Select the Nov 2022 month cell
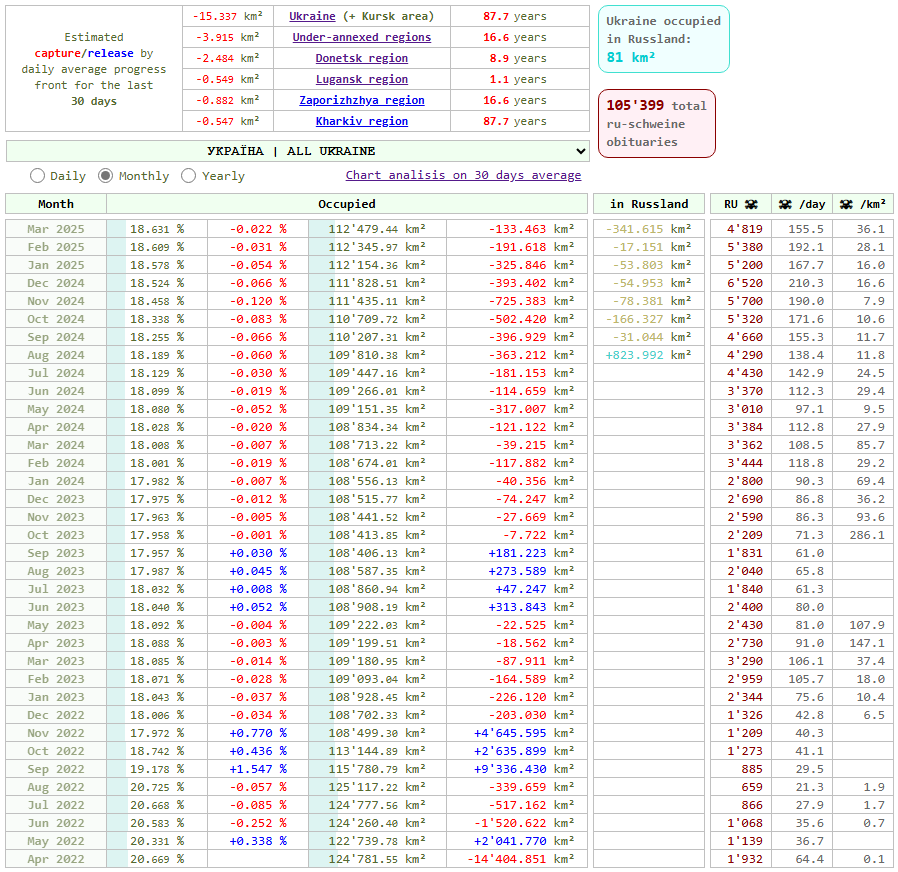 pos(56,733)
